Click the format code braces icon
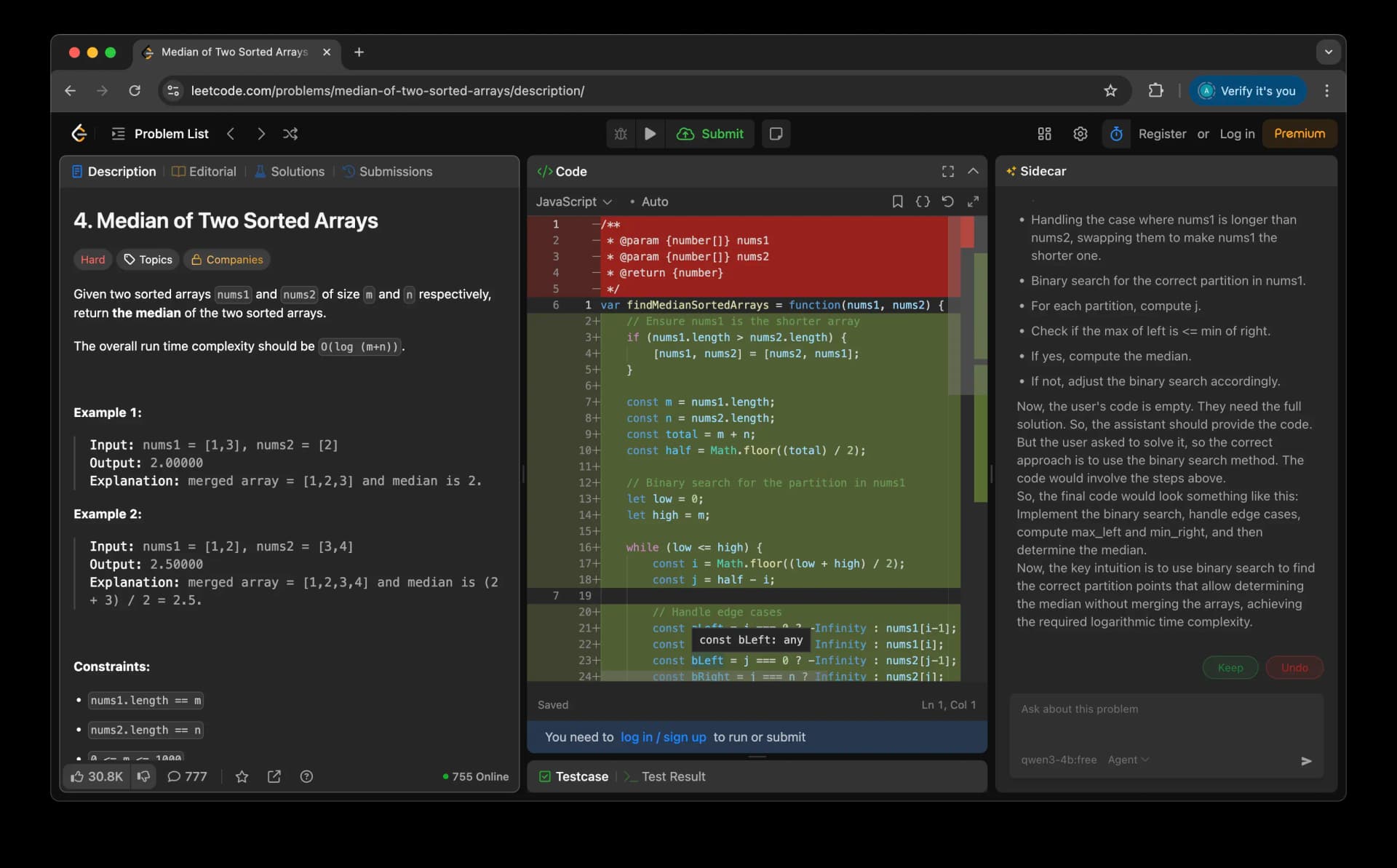 [x=923, y=202]
